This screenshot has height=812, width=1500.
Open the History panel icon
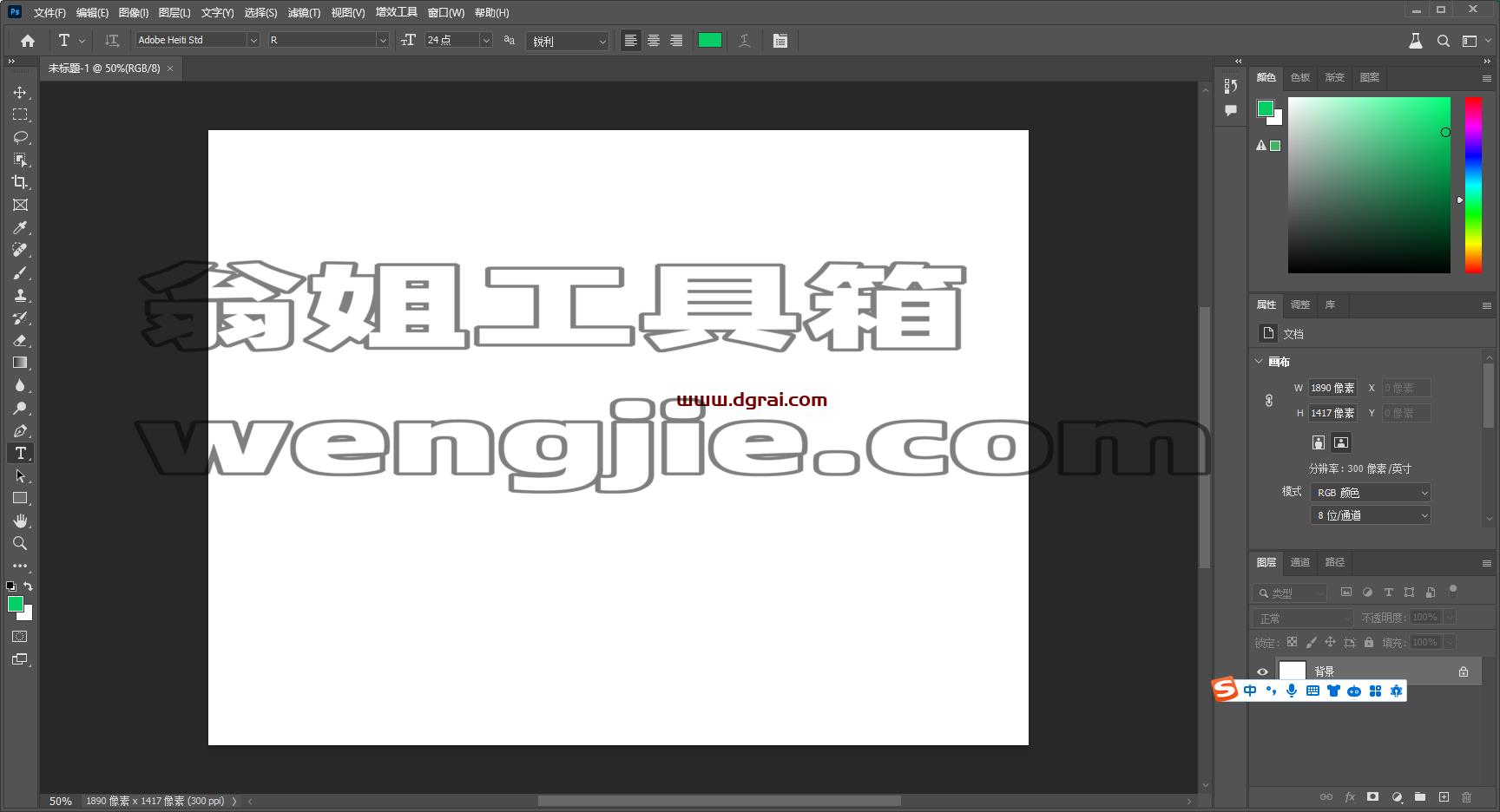[x=1230, y=86]
